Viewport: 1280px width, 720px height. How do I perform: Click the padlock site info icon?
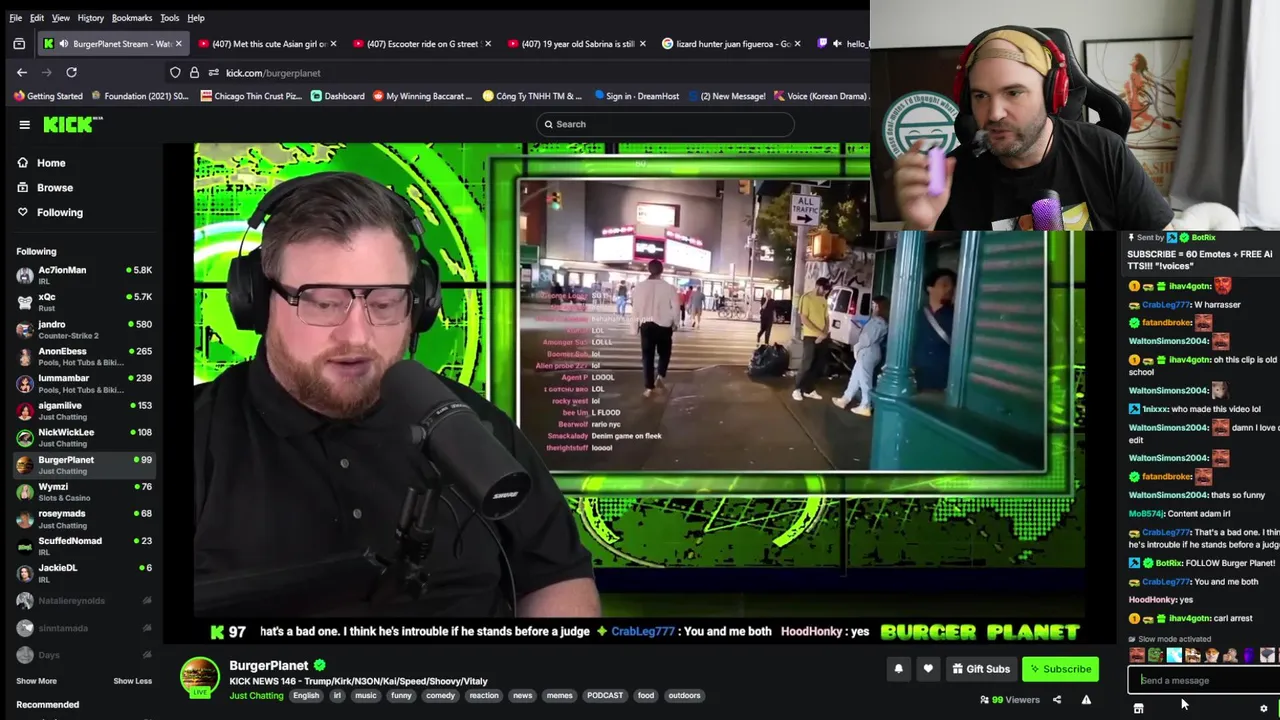point(194,73)
